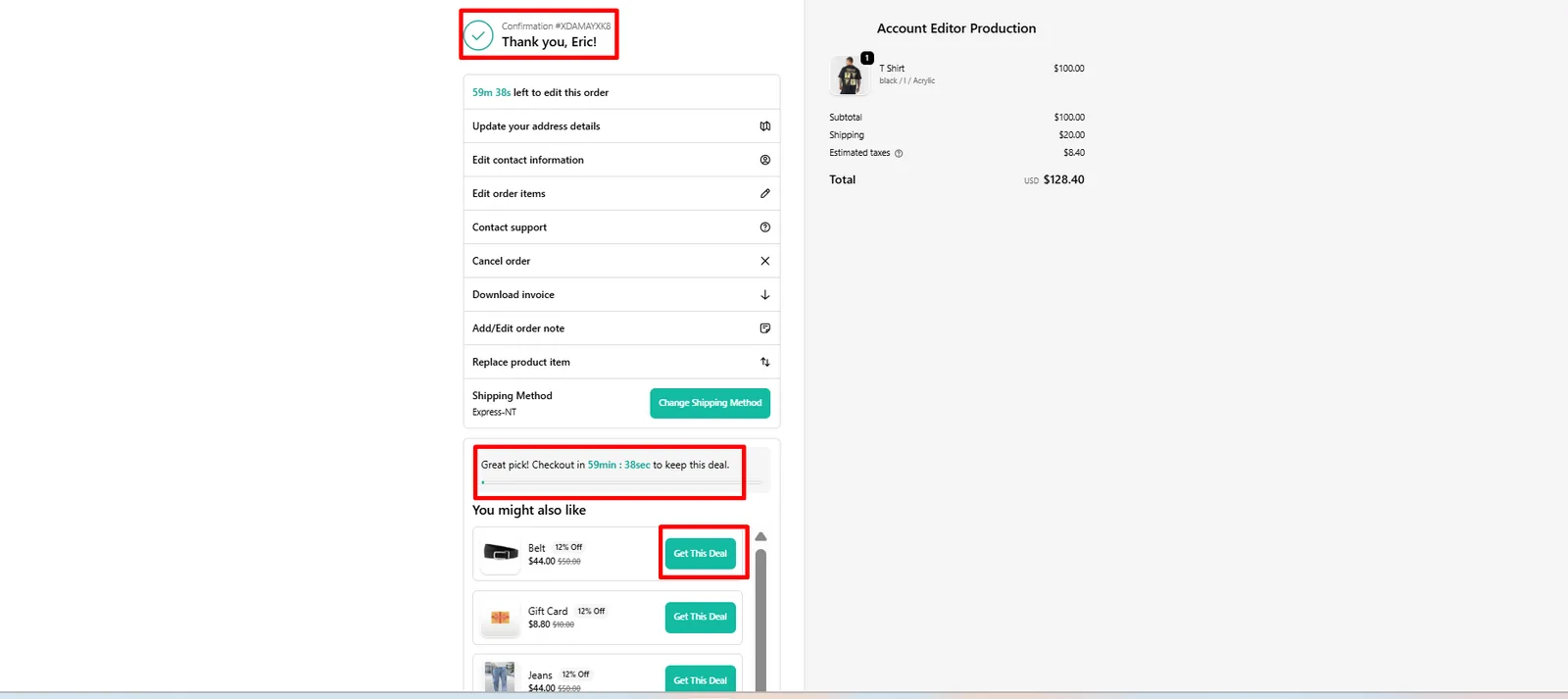Open Update your address details
Screen dimensions: 1568x699
pos(621,126)
